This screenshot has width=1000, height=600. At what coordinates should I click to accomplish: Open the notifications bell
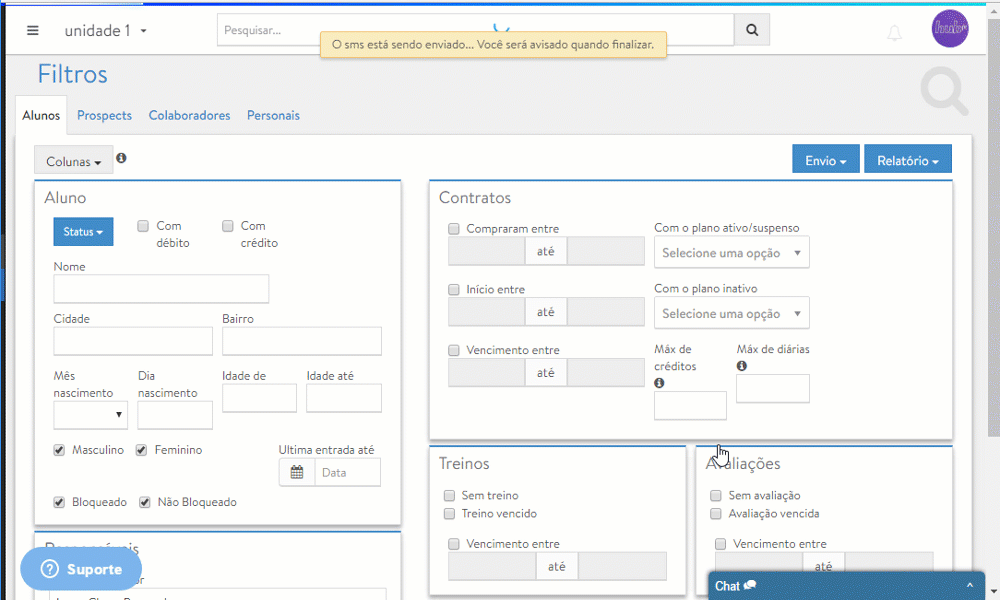894,32
